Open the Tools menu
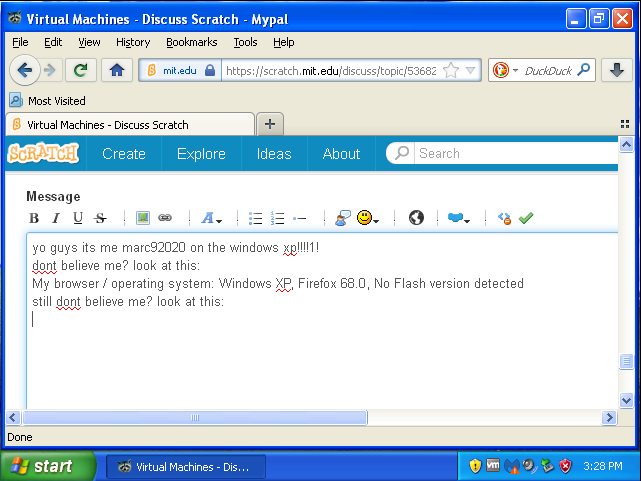Viewport: 641px width, 481px height. pyautogui.click(x=245, y=42)
